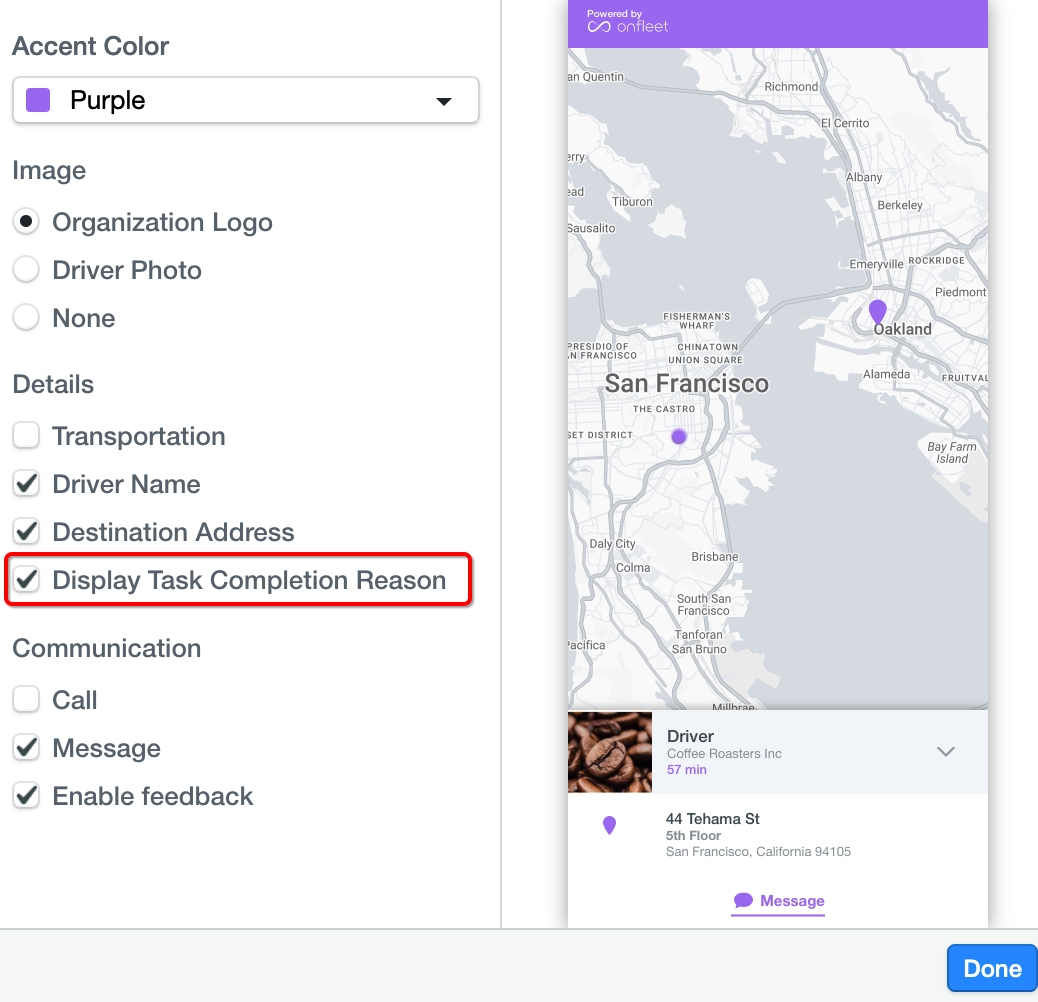Click the purple address pin icon
This screenshot has height=1002, width=1038.
click(x=610, y=825)
